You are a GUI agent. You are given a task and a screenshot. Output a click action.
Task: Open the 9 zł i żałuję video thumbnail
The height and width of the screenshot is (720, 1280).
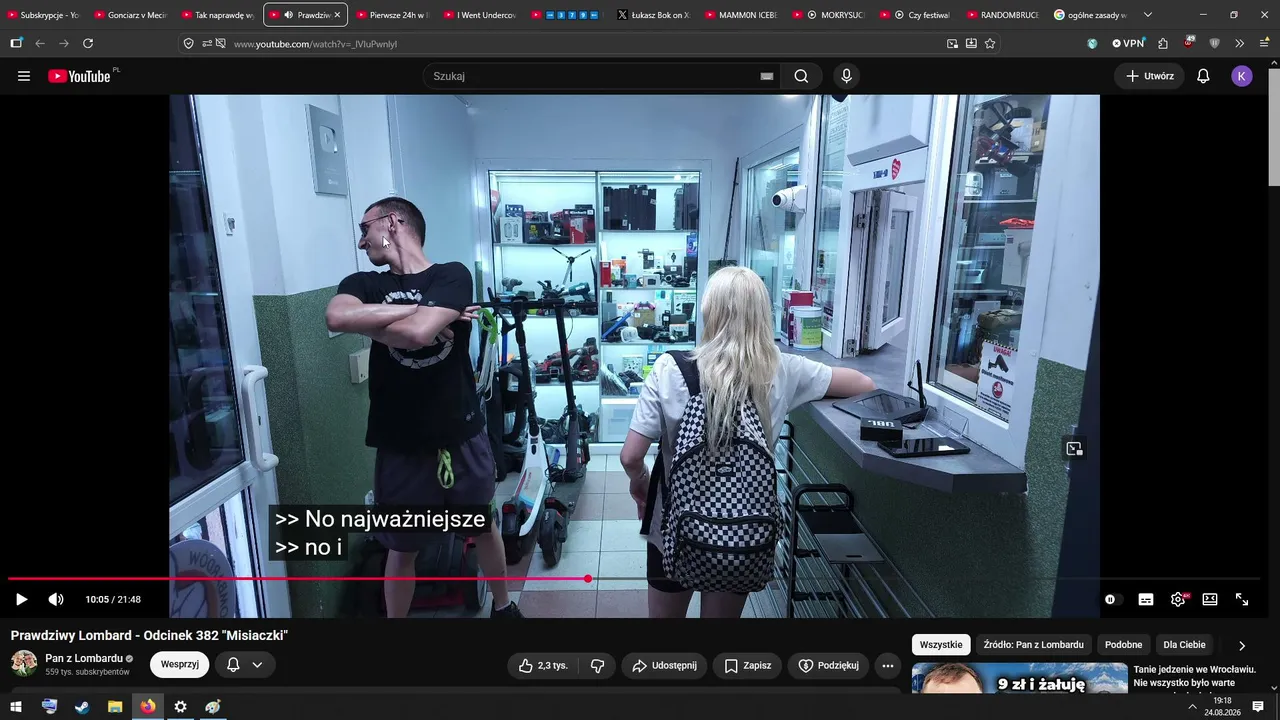[1020, 678]
